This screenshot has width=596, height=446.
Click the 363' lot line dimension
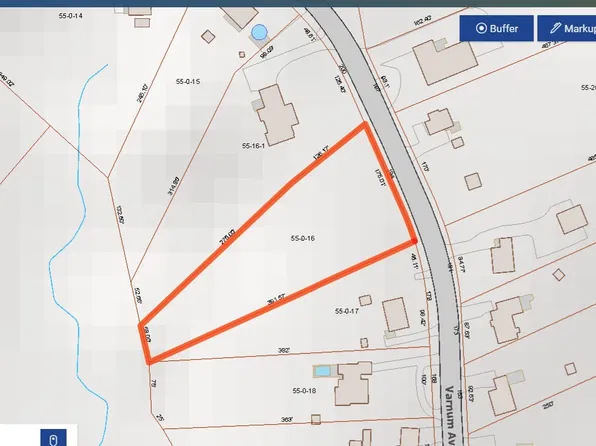click(x=287, y=419)
